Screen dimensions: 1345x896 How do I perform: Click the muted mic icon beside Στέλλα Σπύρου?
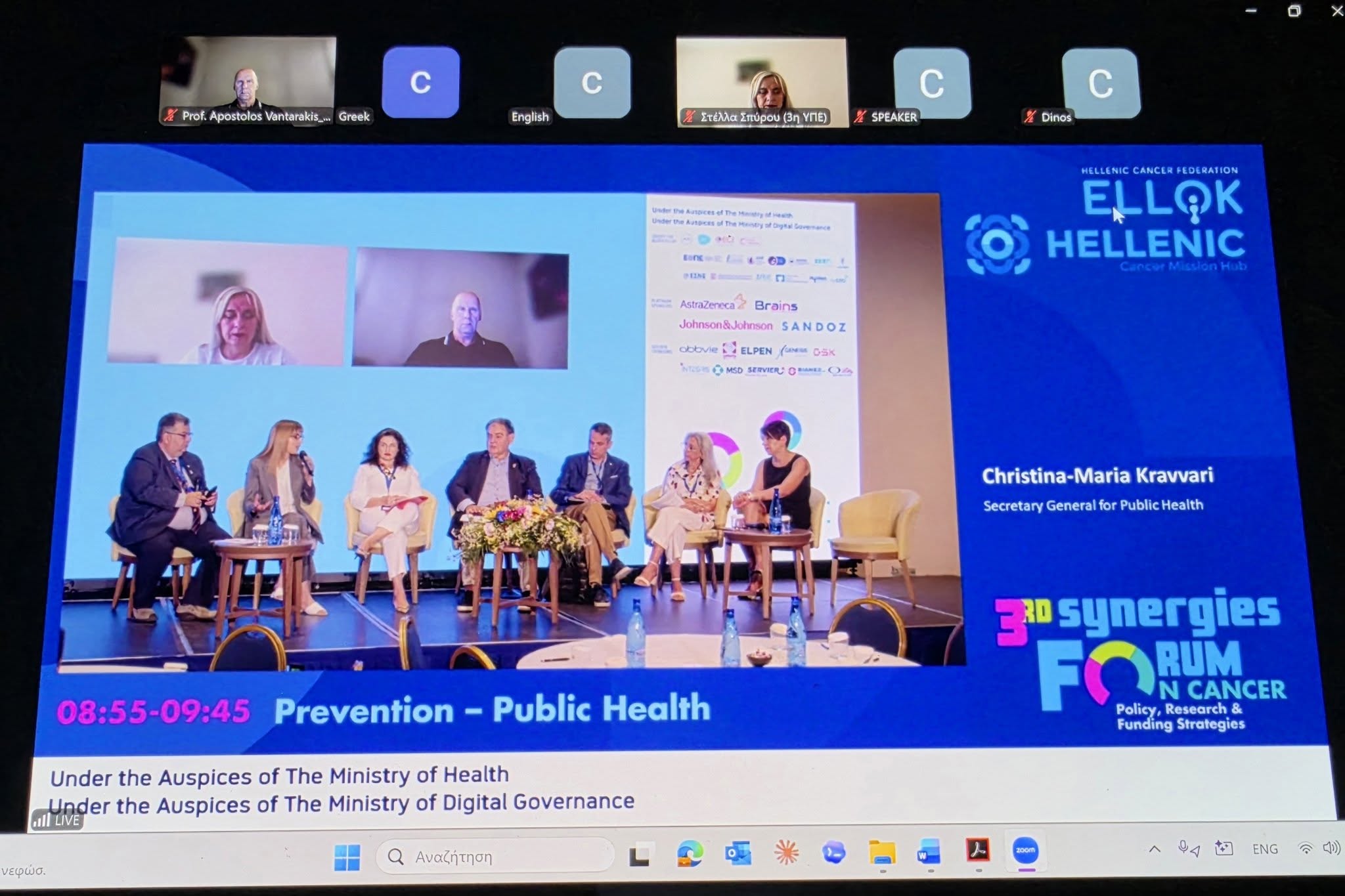(689, 117)
